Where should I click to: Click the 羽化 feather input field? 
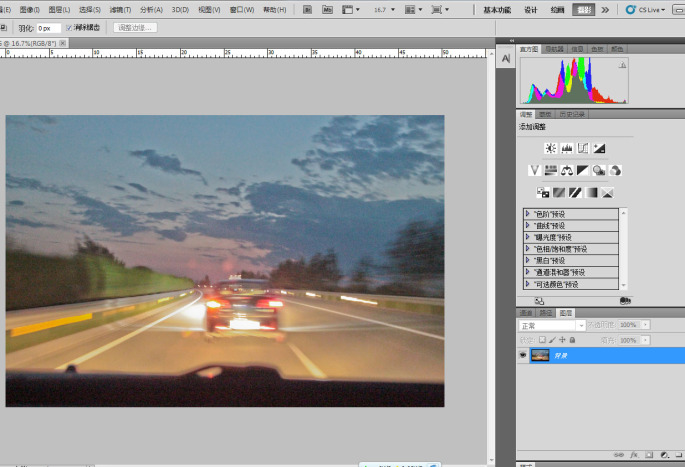(48, 28)
